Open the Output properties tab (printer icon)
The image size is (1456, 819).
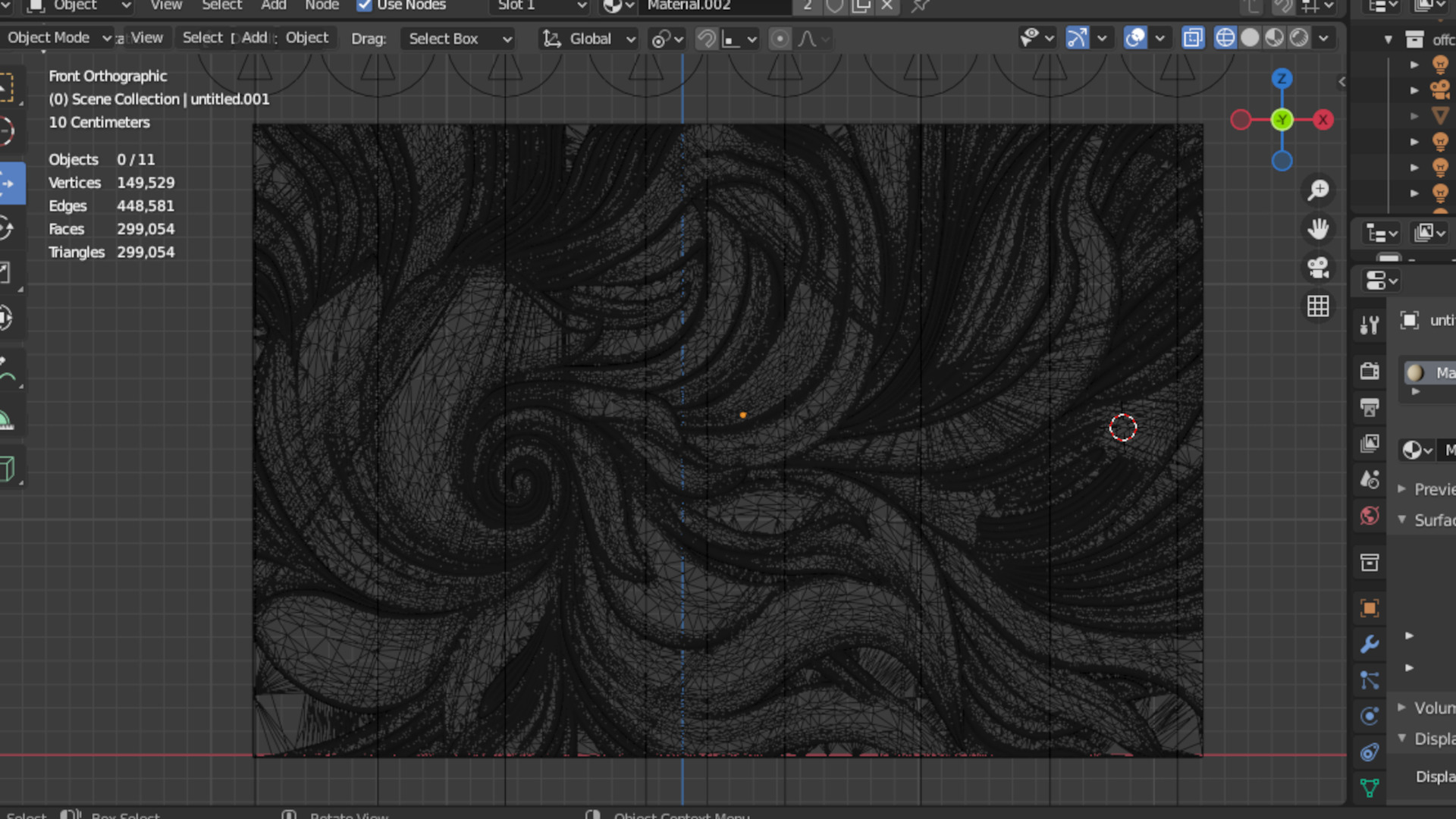point(1370,407)
